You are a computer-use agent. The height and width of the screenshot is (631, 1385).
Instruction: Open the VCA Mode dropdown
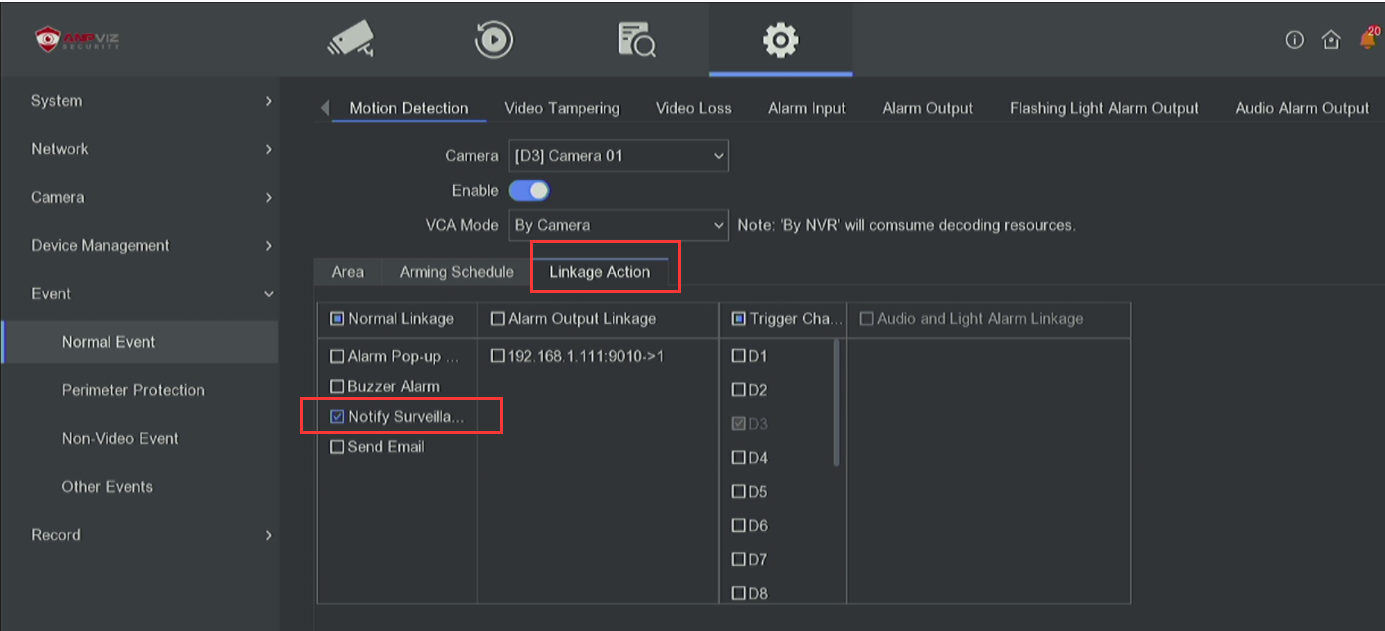click(x=618, y=225)
